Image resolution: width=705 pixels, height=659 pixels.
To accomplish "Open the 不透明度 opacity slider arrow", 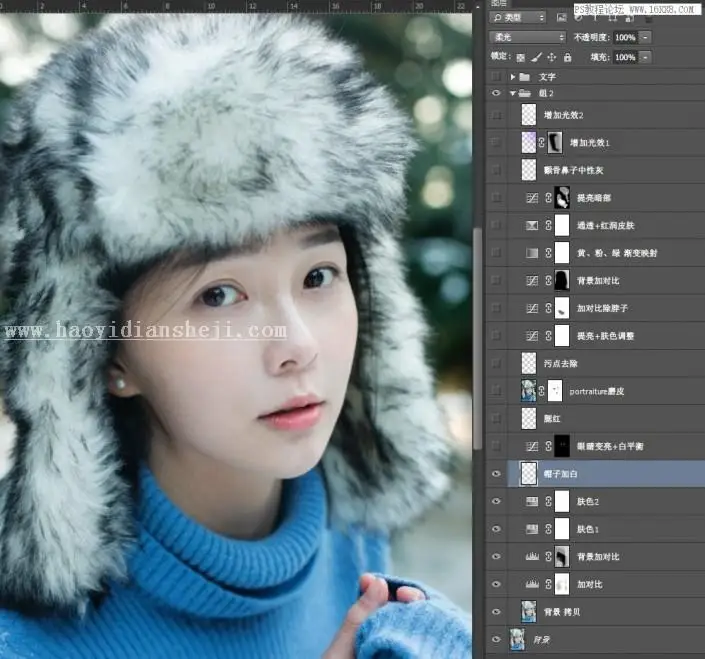I will coord(645,37).
